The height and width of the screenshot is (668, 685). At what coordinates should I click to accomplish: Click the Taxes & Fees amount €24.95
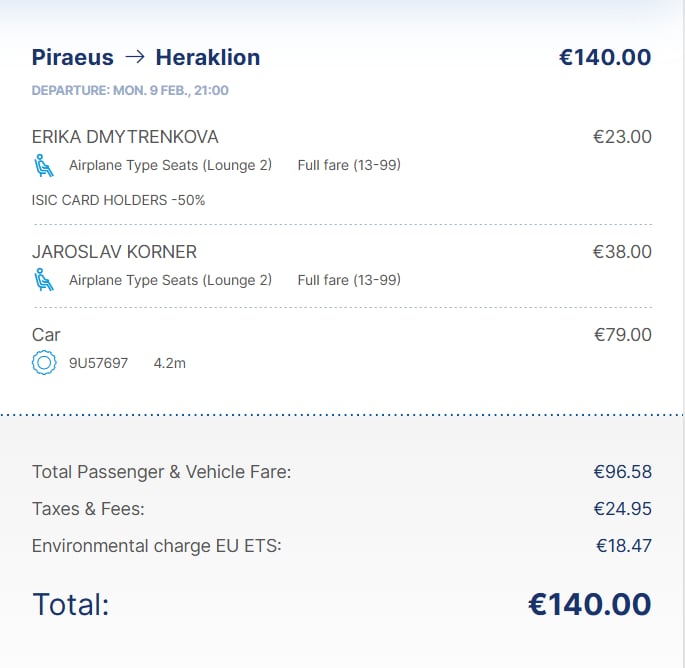pos(622,509)
